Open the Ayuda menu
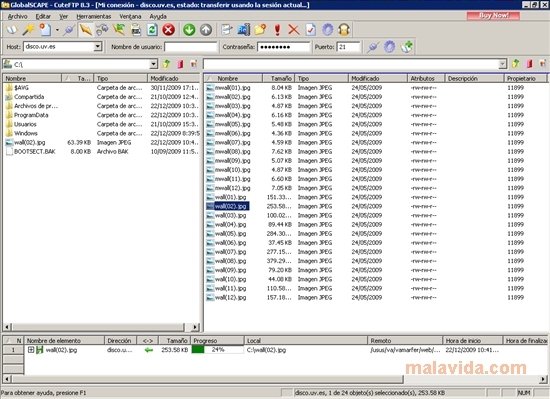 pyautogui.click(x=158, y=16)
